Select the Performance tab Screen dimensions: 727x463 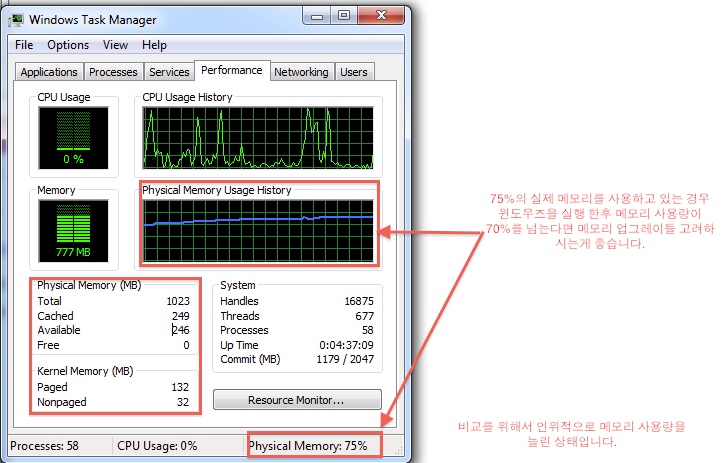click(x=232, y=70)
